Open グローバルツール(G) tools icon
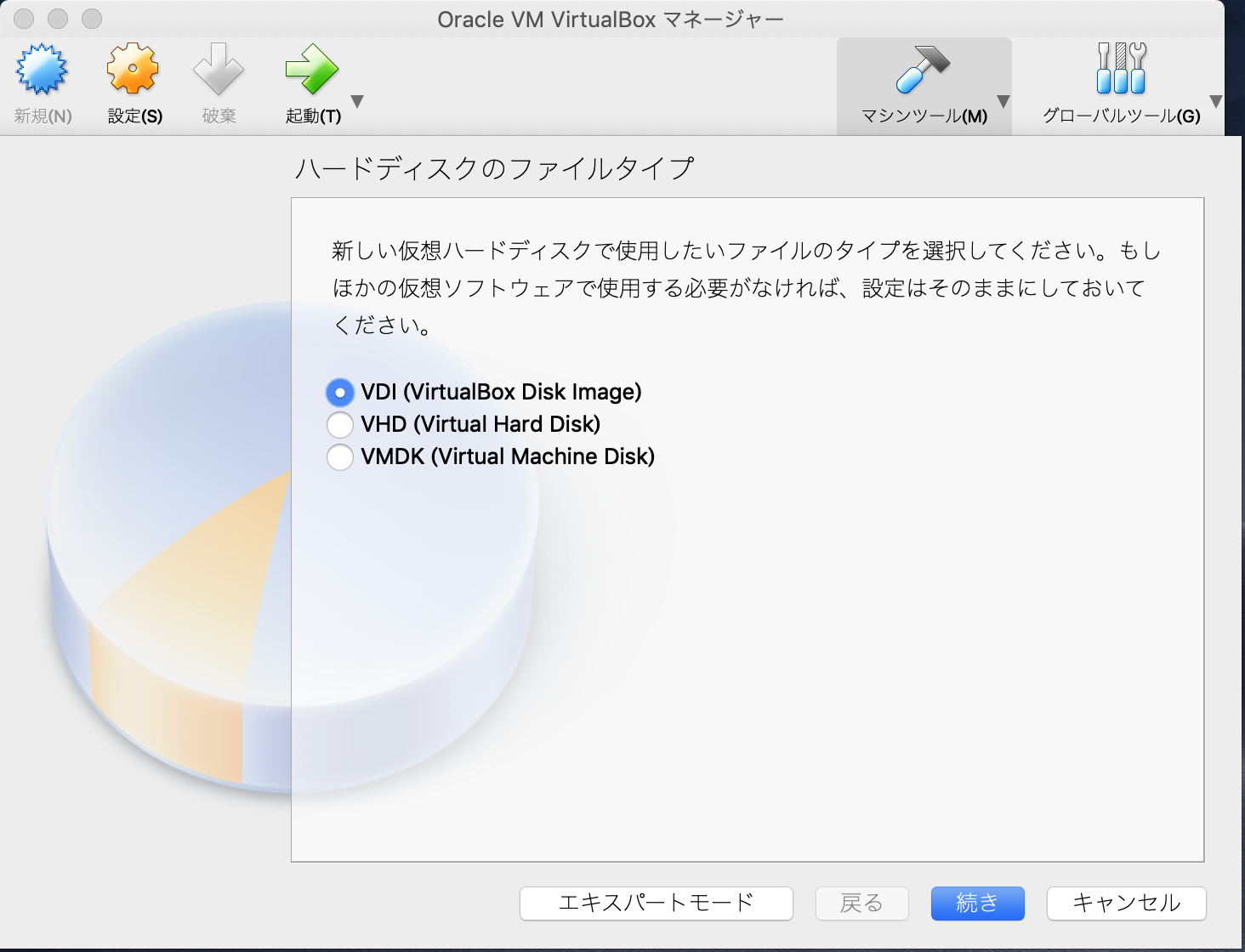The height and width of the screenshot is (952, 1245). pos(1121,69)
